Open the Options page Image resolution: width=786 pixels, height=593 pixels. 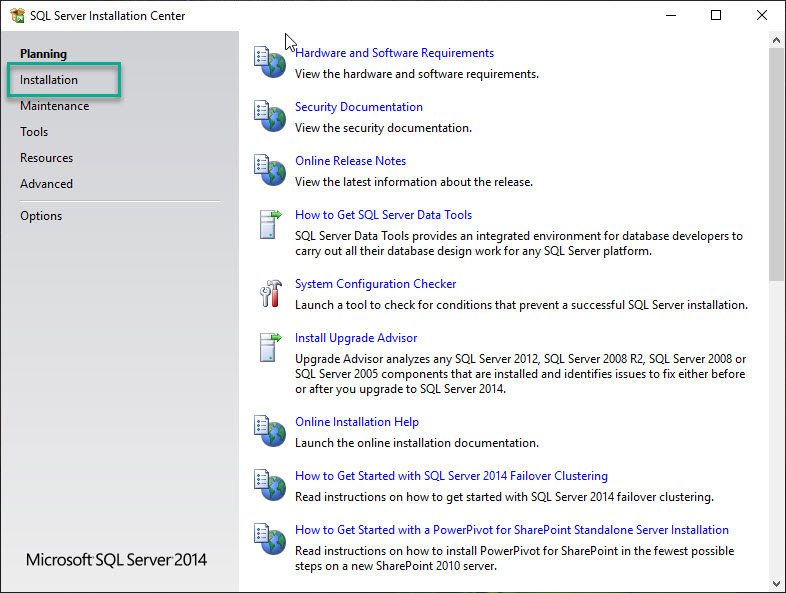(41, 216)
